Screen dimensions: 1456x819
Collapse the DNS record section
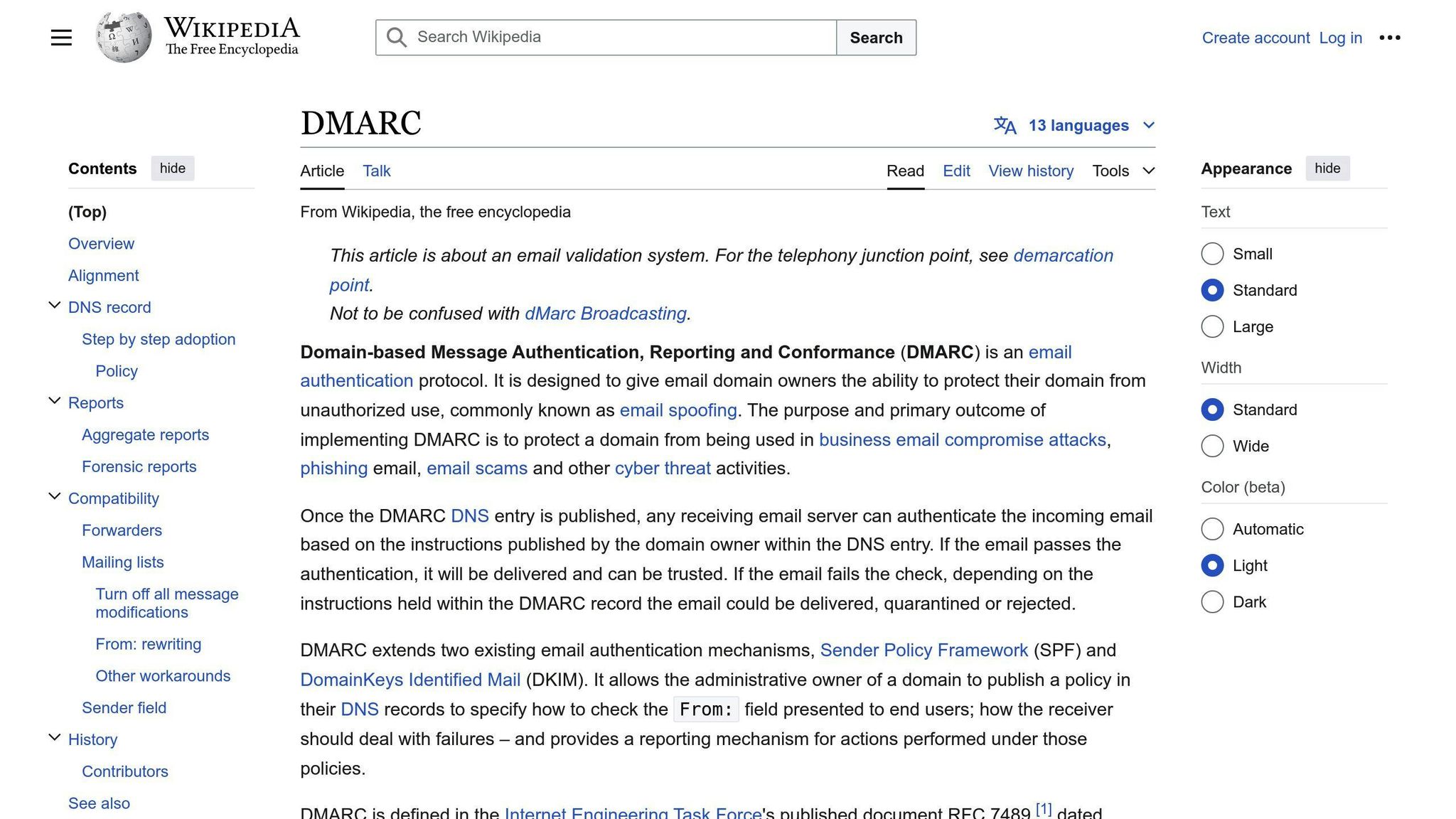tap(55, 304)
